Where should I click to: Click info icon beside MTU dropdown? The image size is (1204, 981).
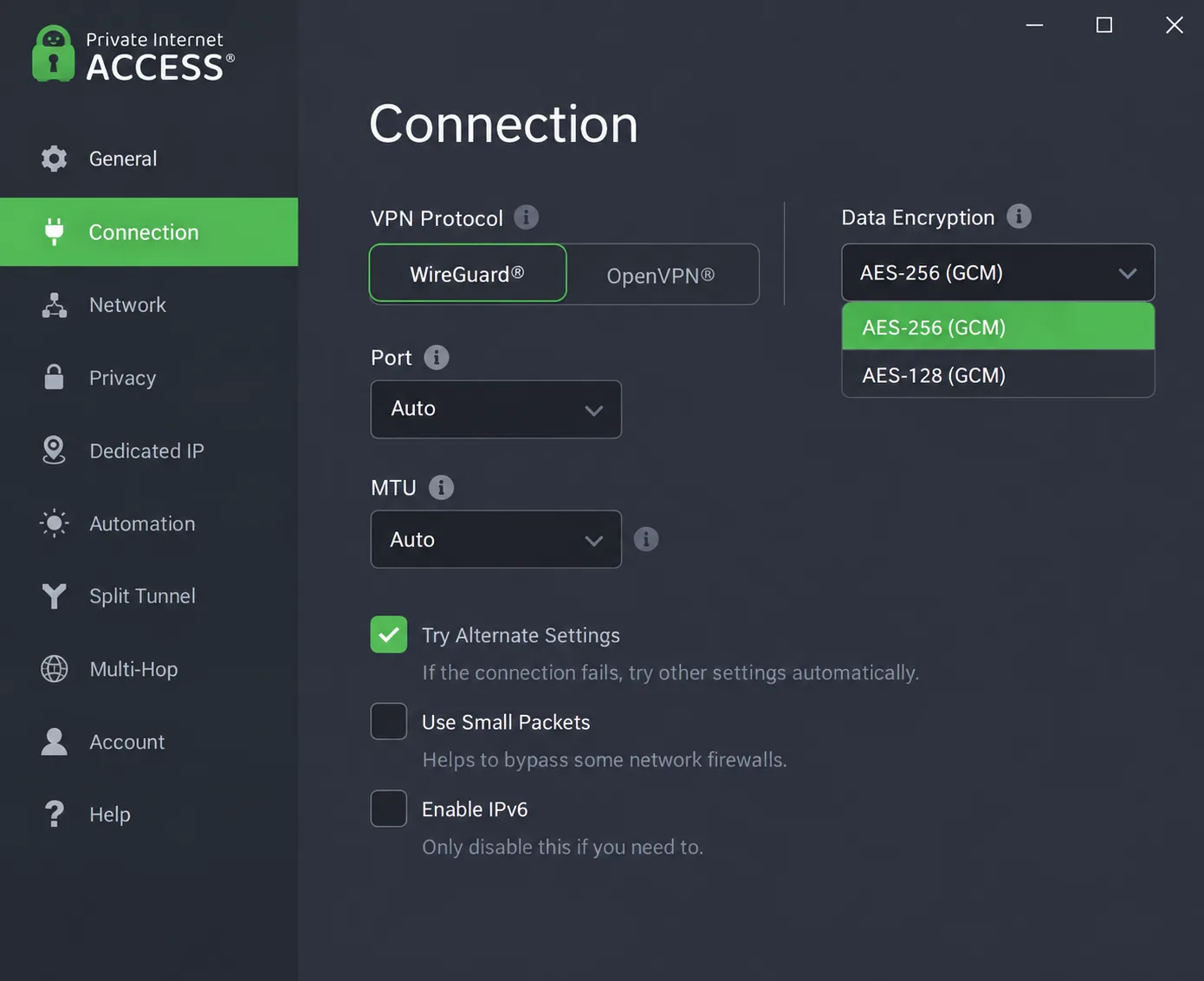[646, 539]
